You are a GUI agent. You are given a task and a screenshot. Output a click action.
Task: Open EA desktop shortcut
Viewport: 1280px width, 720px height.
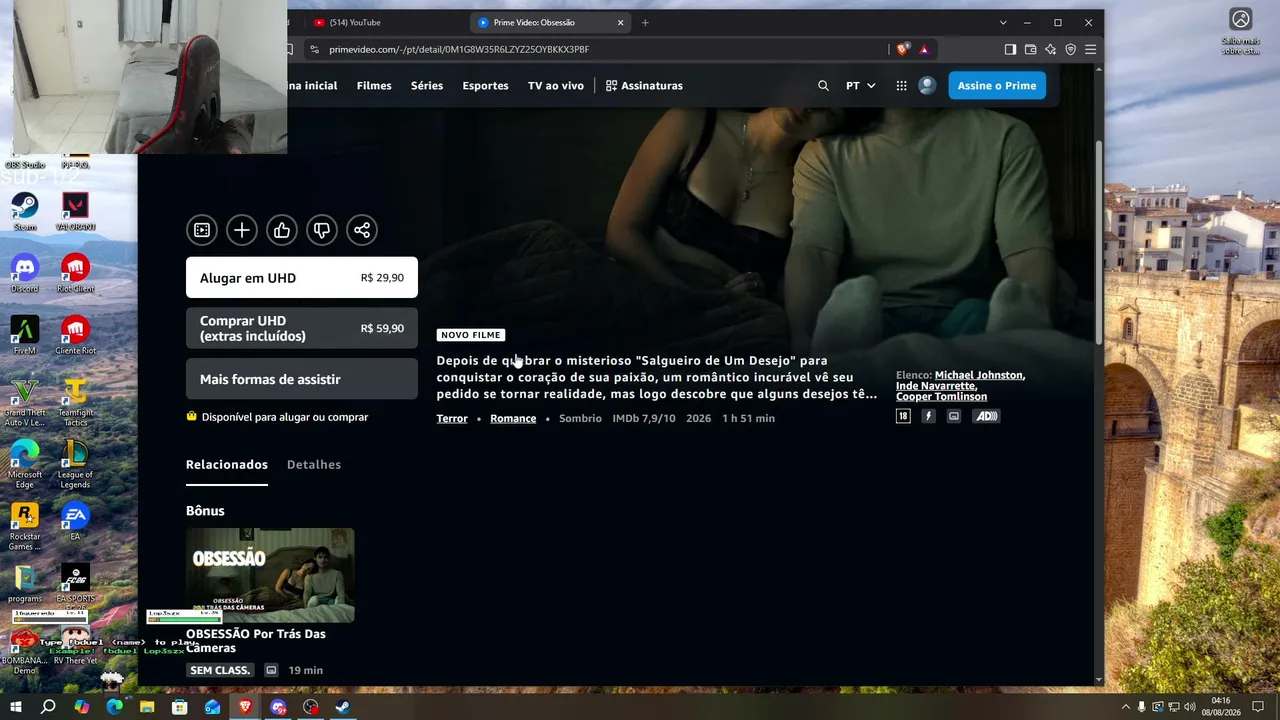click(x=75, y=522)
